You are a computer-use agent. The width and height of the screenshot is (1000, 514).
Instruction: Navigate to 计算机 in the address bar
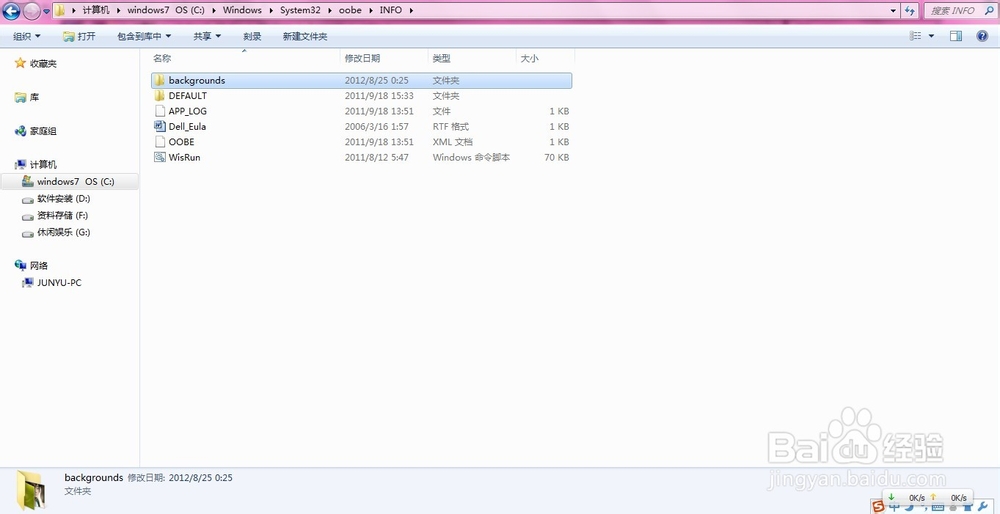[x=96, y=10]
